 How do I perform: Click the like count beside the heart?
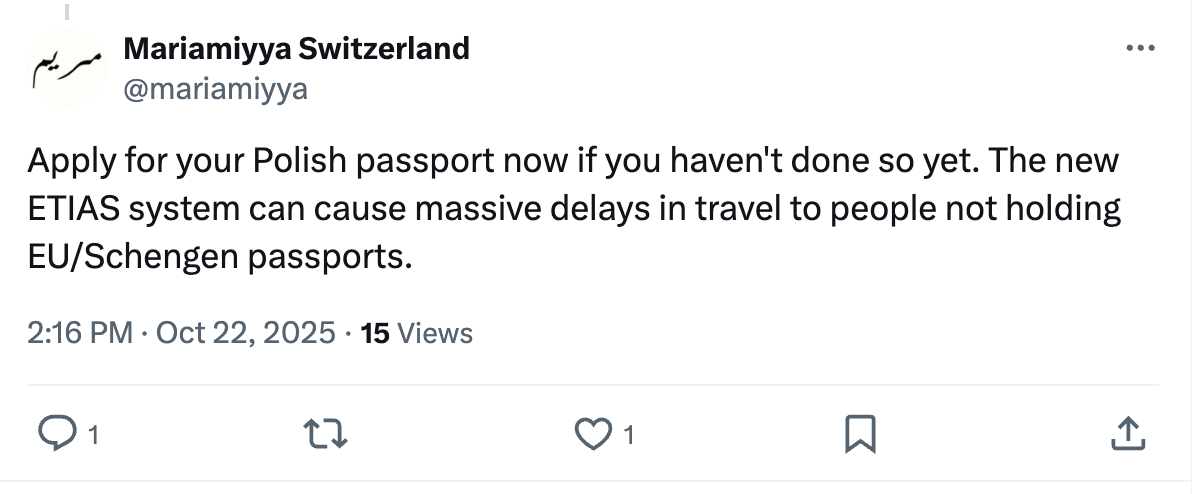629,435
